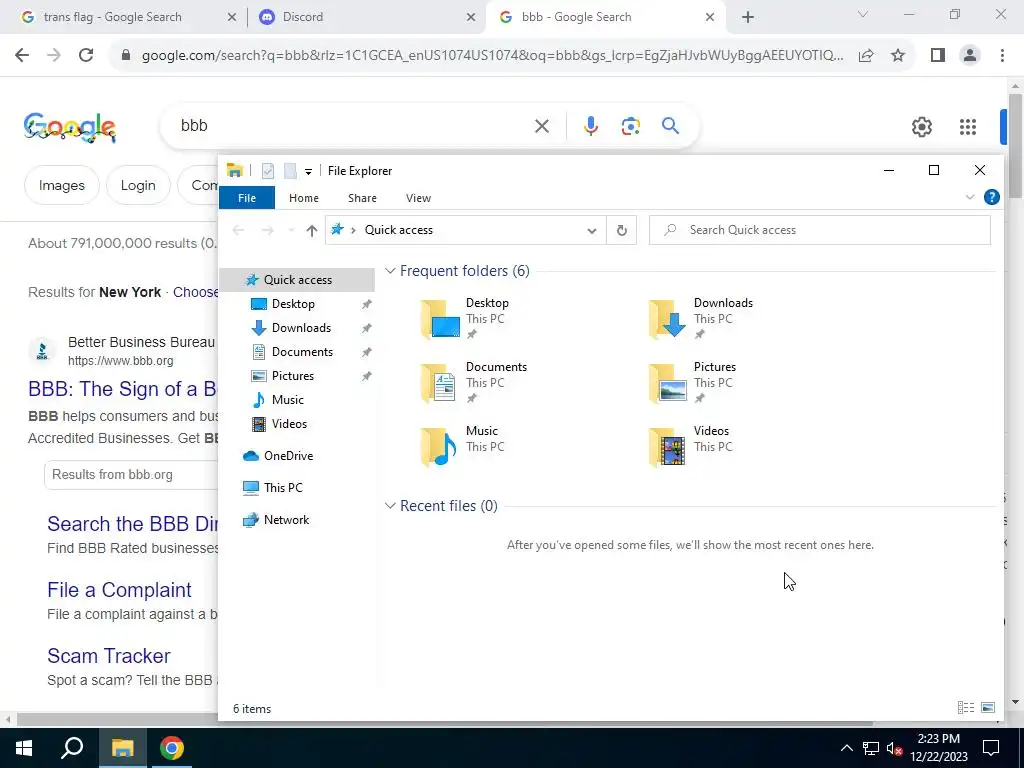Switch to large icons view in the status bar

(988, 708)
